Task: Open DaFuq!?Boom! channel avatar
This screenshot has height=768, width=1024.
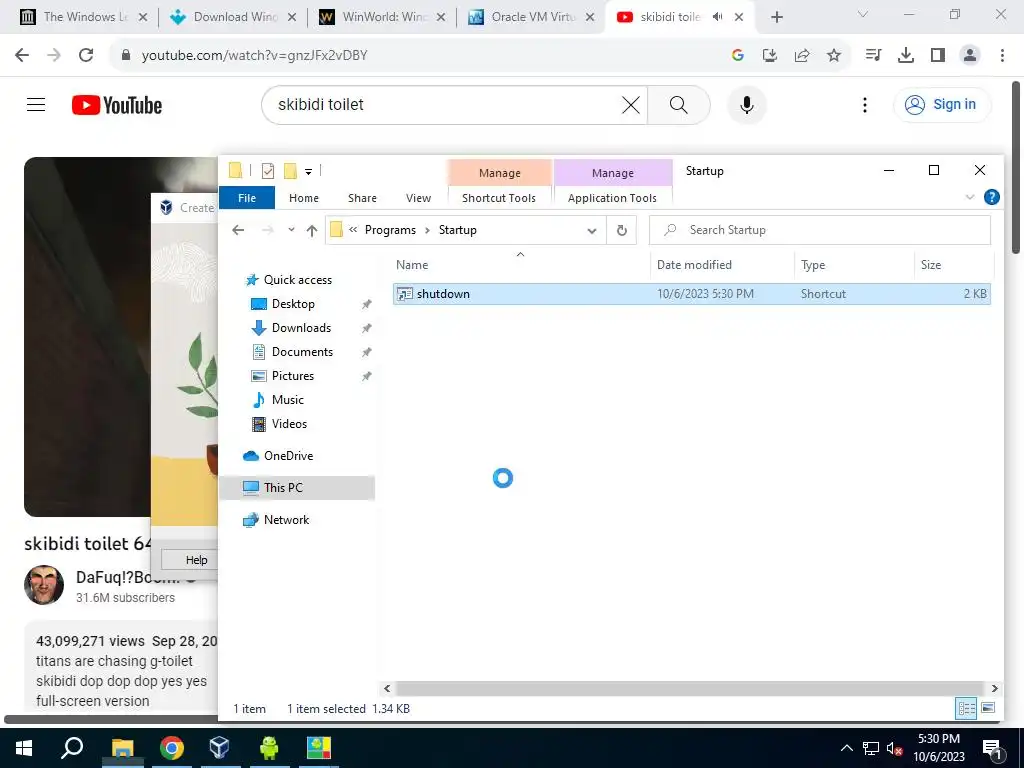Action: (44, 585)
